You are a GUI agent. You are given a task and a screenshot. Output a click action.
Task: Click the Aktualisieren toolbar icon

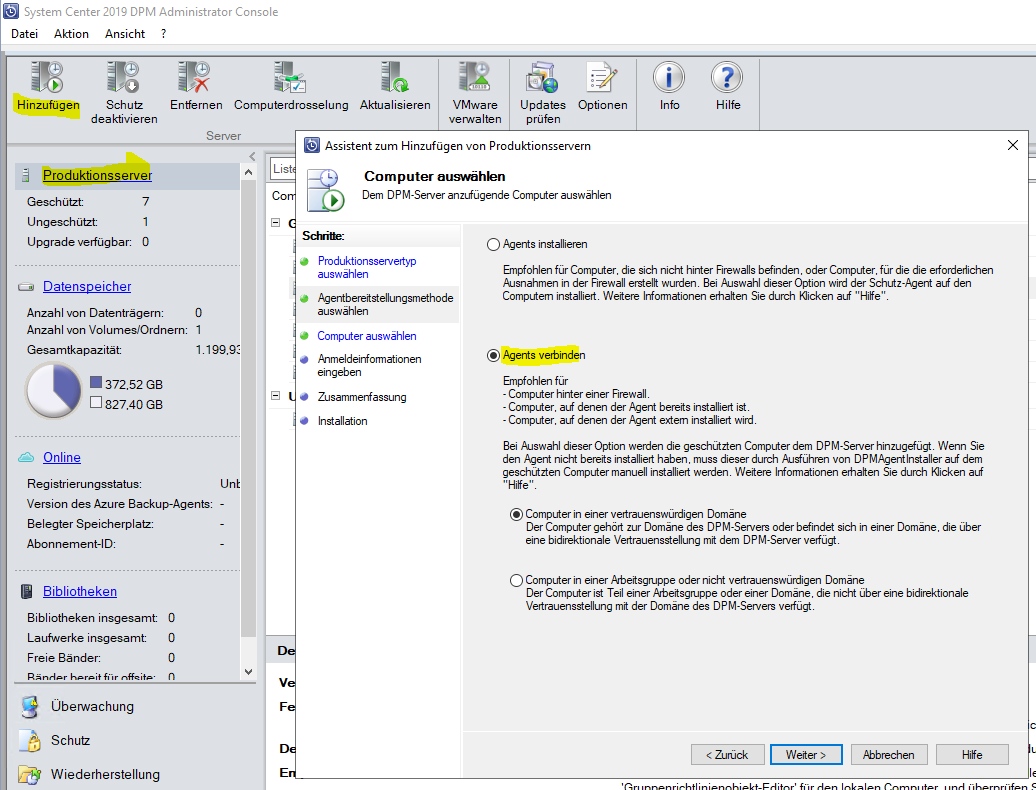(395, 77)
